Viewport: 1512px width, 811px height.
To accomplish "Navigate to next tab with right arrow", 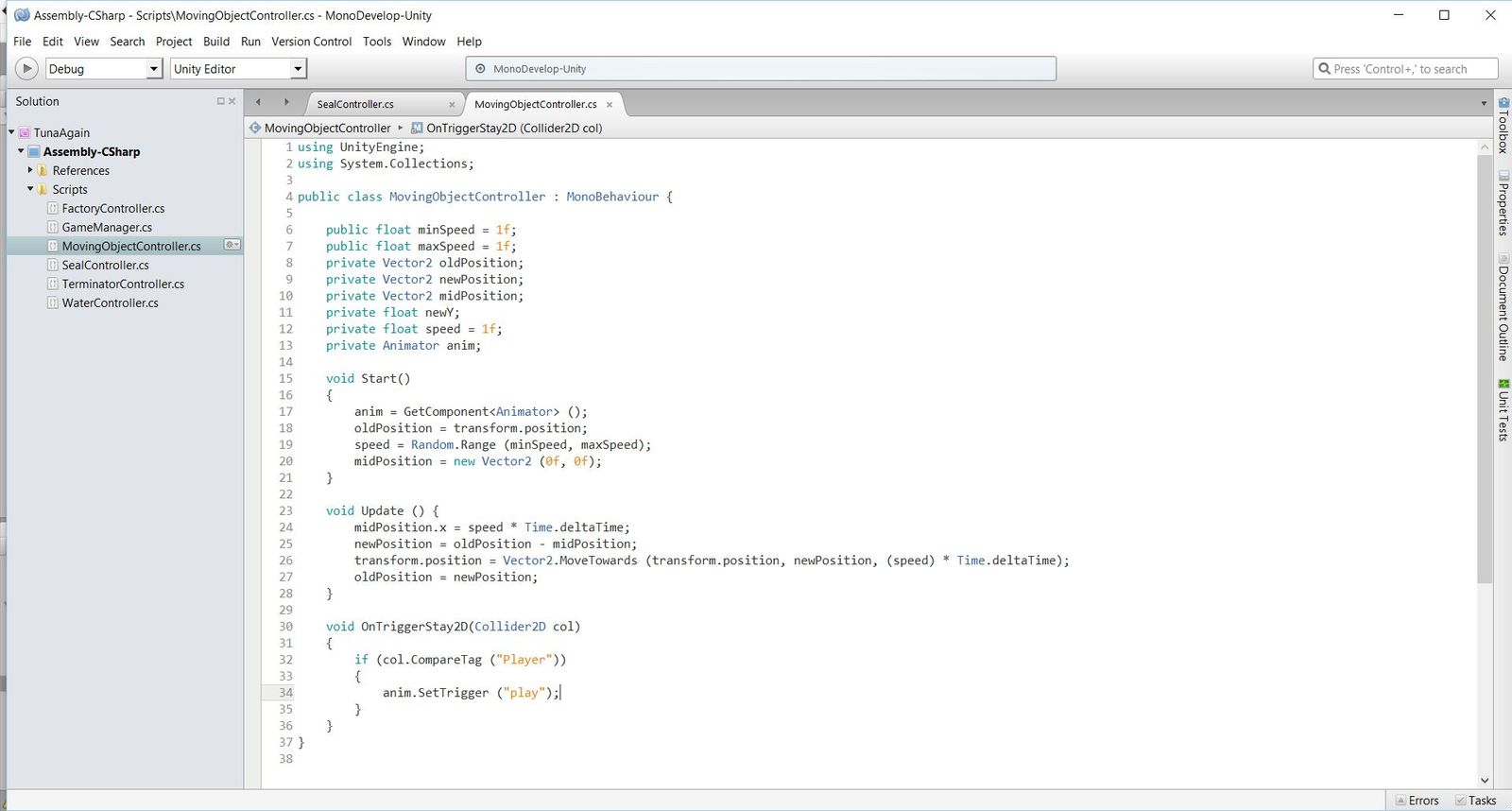I will 286,102.
